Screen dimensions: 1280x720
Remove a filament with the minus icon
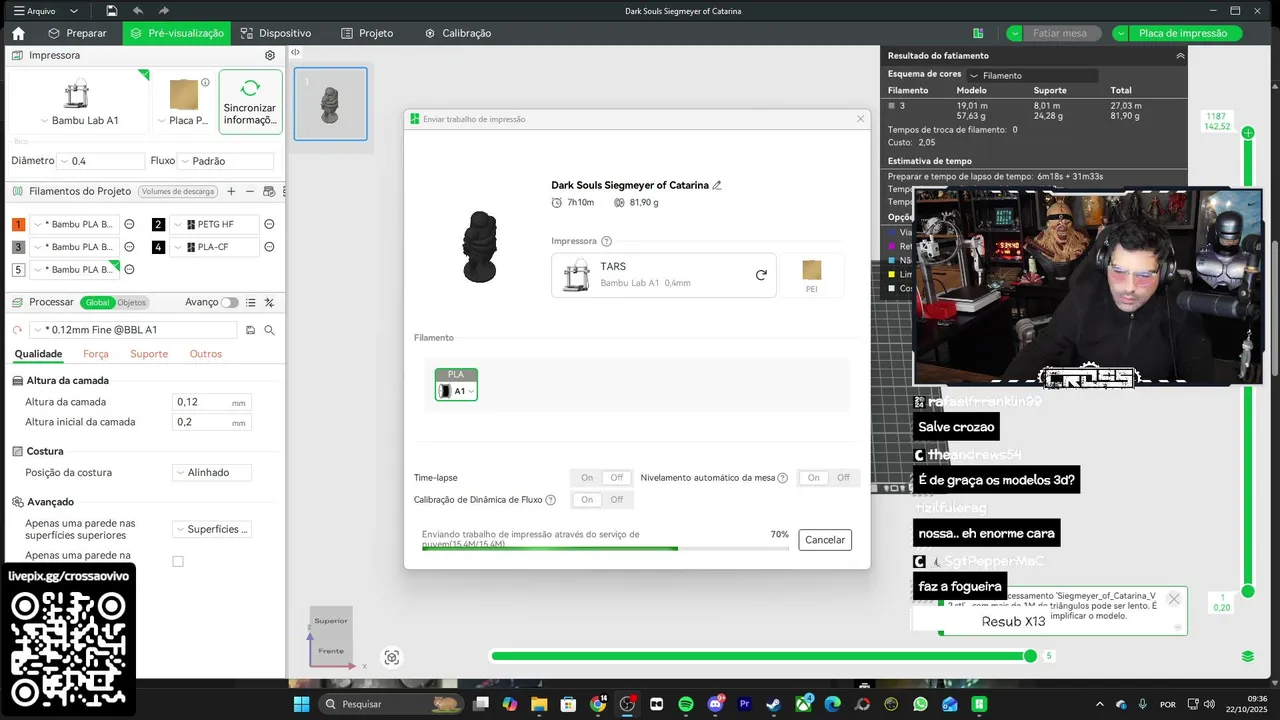pyautogui.click(x=250, y=191)
